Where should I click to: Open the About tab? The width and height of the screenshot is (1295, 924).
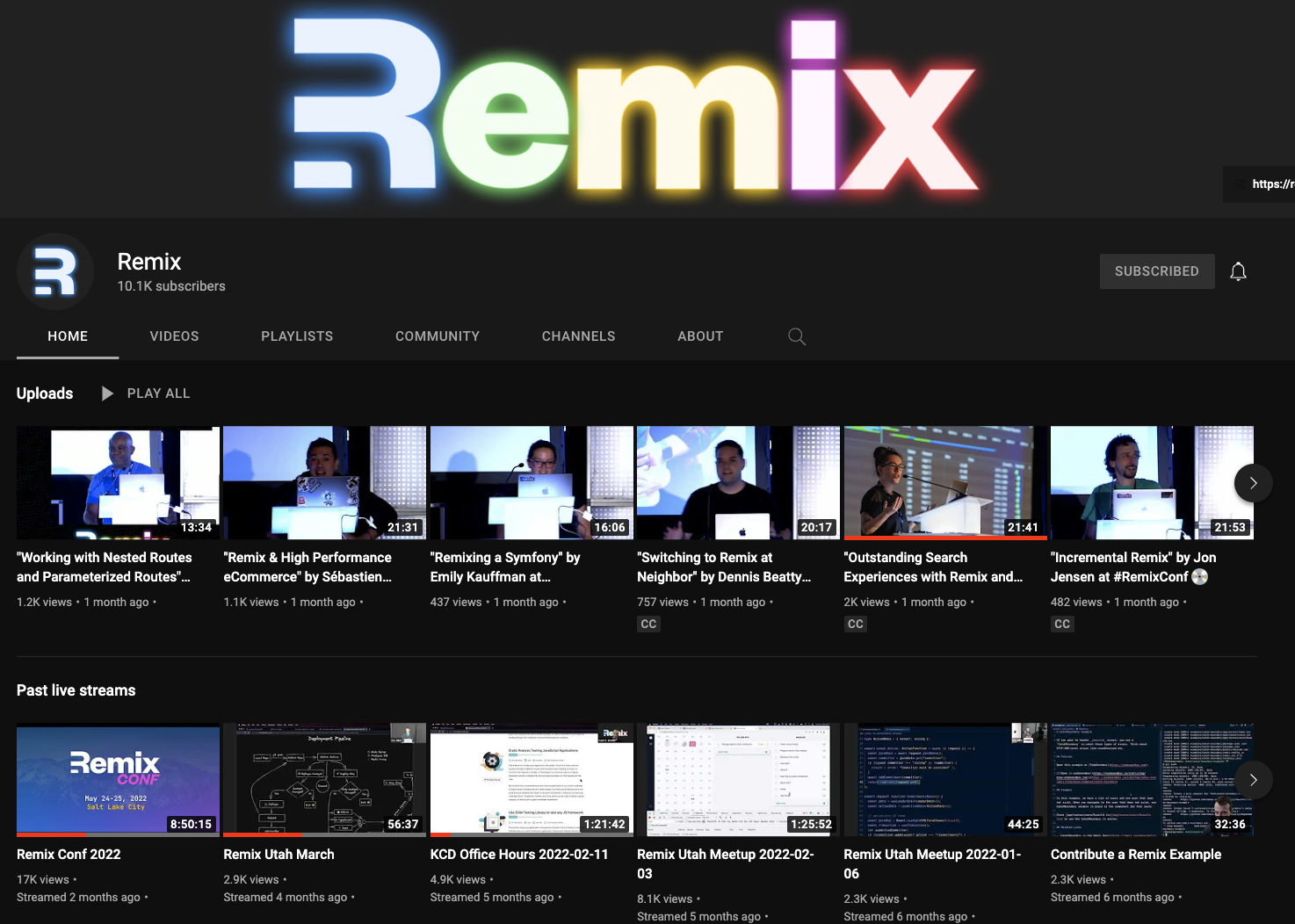pos(700,336)
